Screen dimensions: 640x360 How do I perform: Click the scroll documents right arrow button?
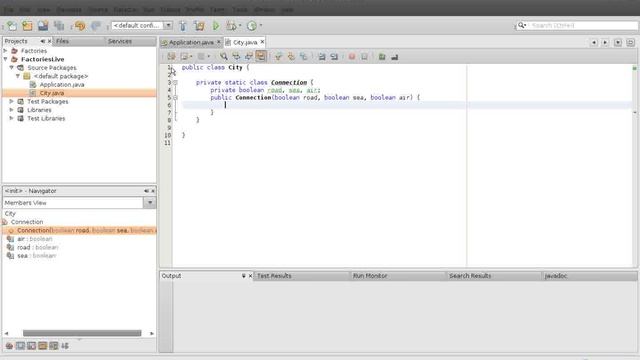tap(605, 42)
